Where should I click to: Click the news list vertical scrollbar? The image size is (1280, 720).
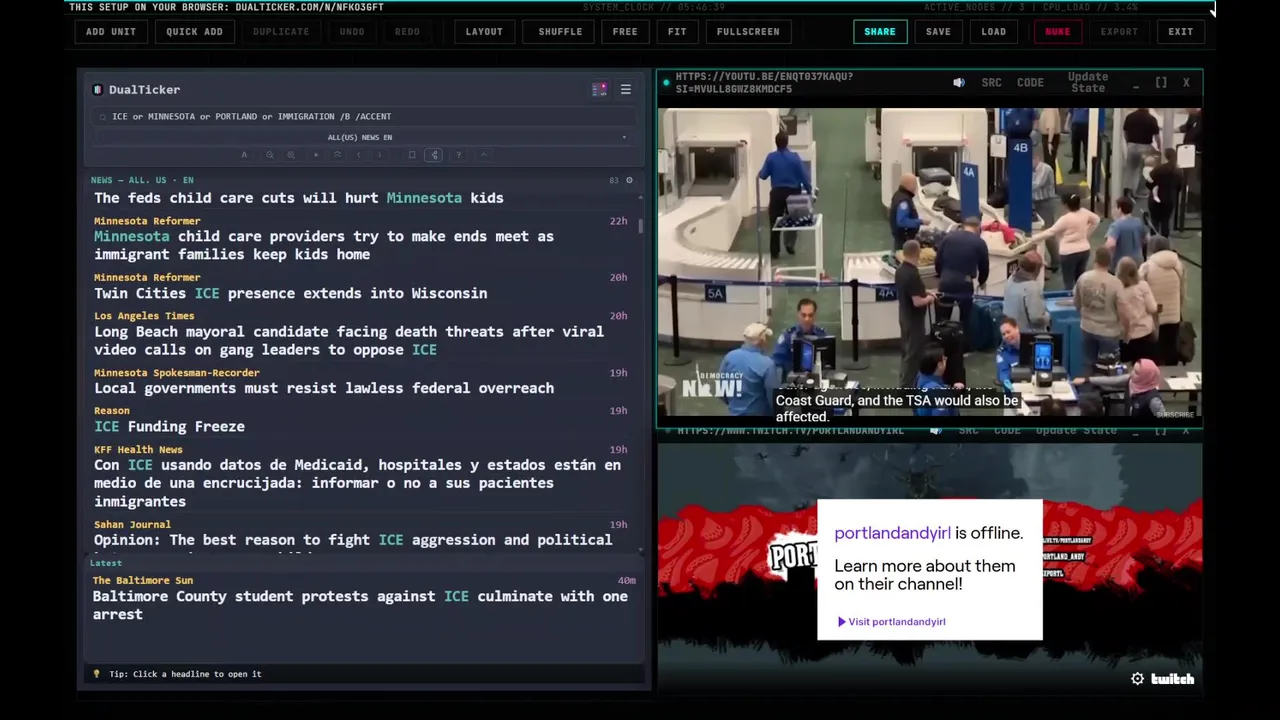(640, 225)
